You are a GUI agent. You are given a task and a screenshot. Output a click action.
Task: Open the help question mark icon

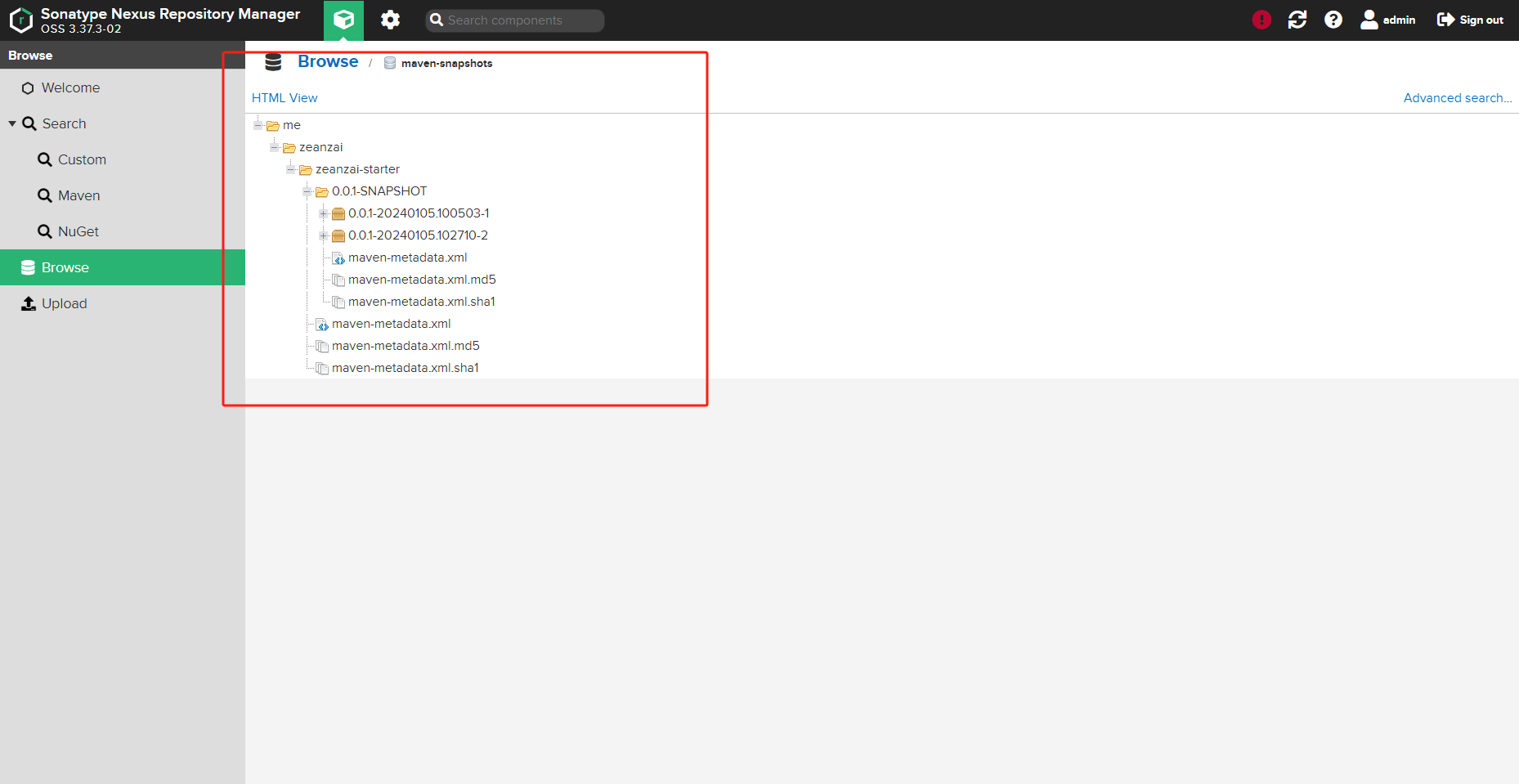(1333, 20)
